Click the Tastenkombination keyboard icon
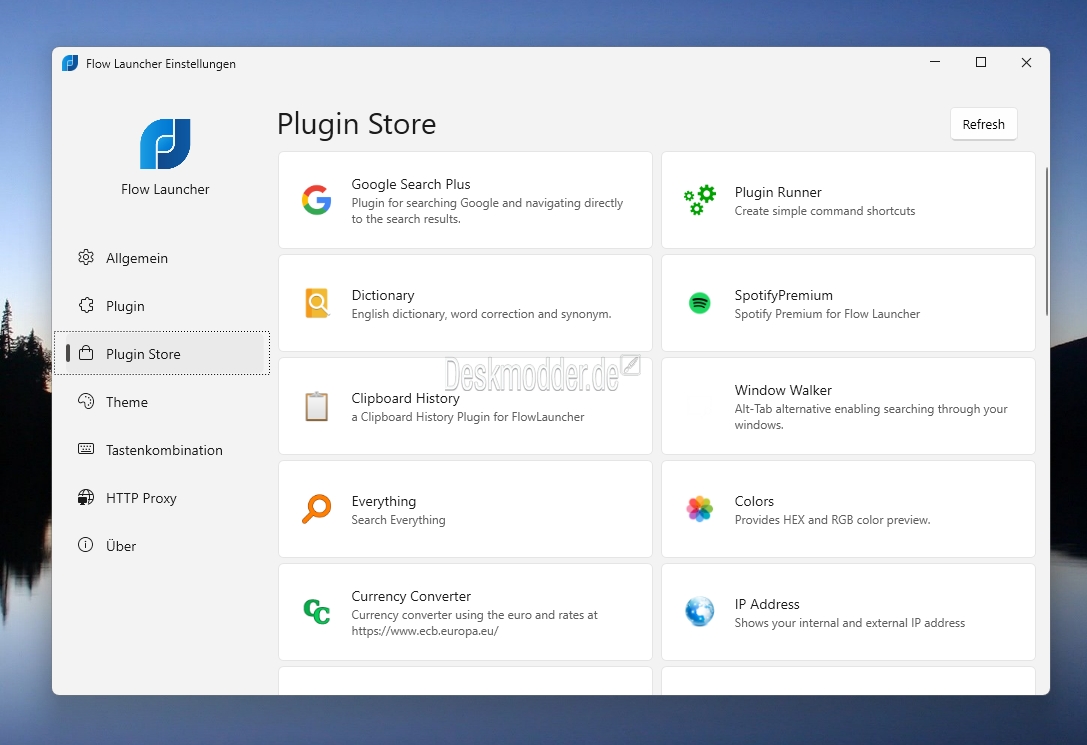The width and height of the screenshot is (1087, 745). click(86, 449)
